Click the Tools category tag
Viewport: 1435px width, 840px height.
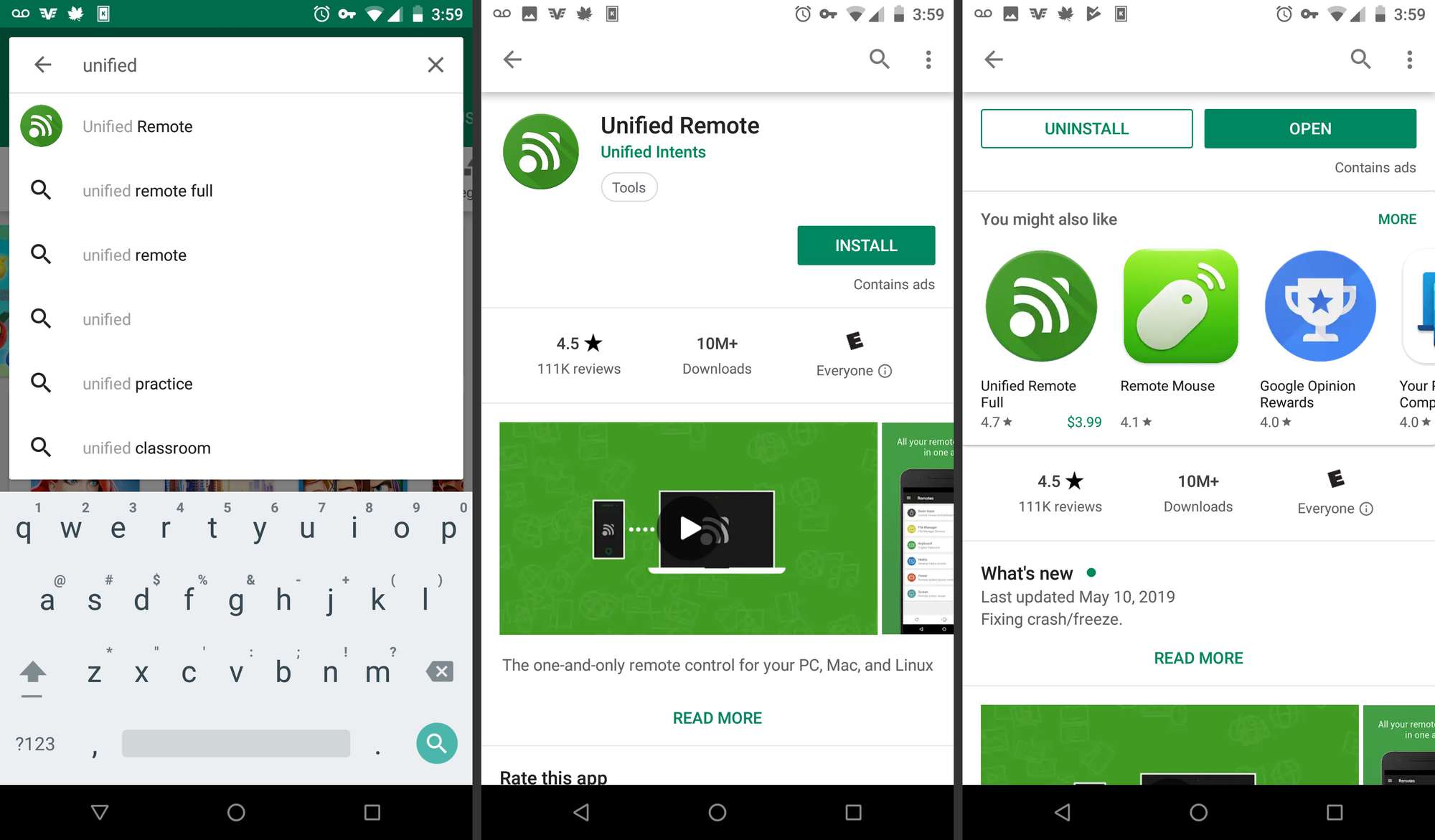[629, 187]
